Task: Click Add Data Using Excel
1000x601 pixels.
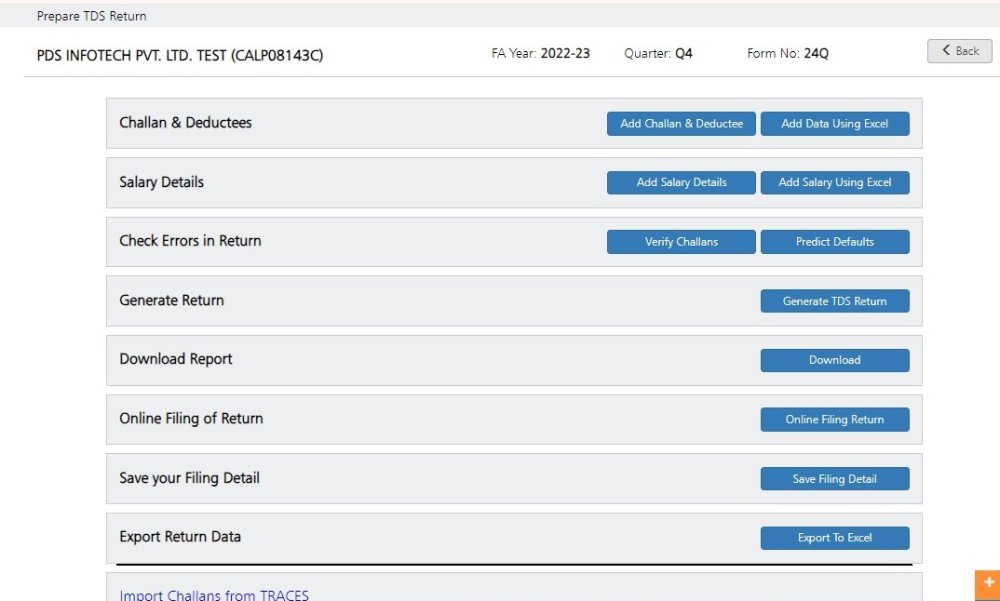Action: (835, 124)
